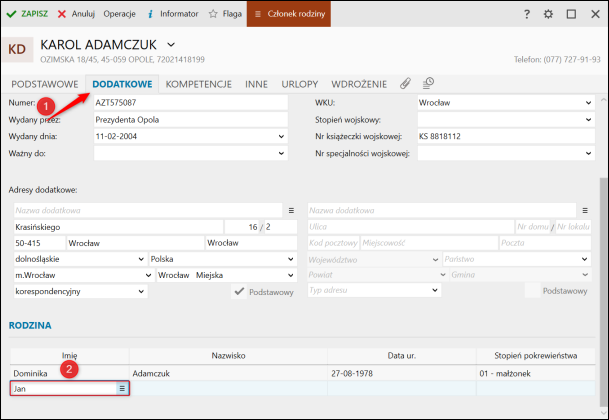Screen dimensions: 609x420
Task: Click the Krasińskiego street field
Action: tap(118, 227)
